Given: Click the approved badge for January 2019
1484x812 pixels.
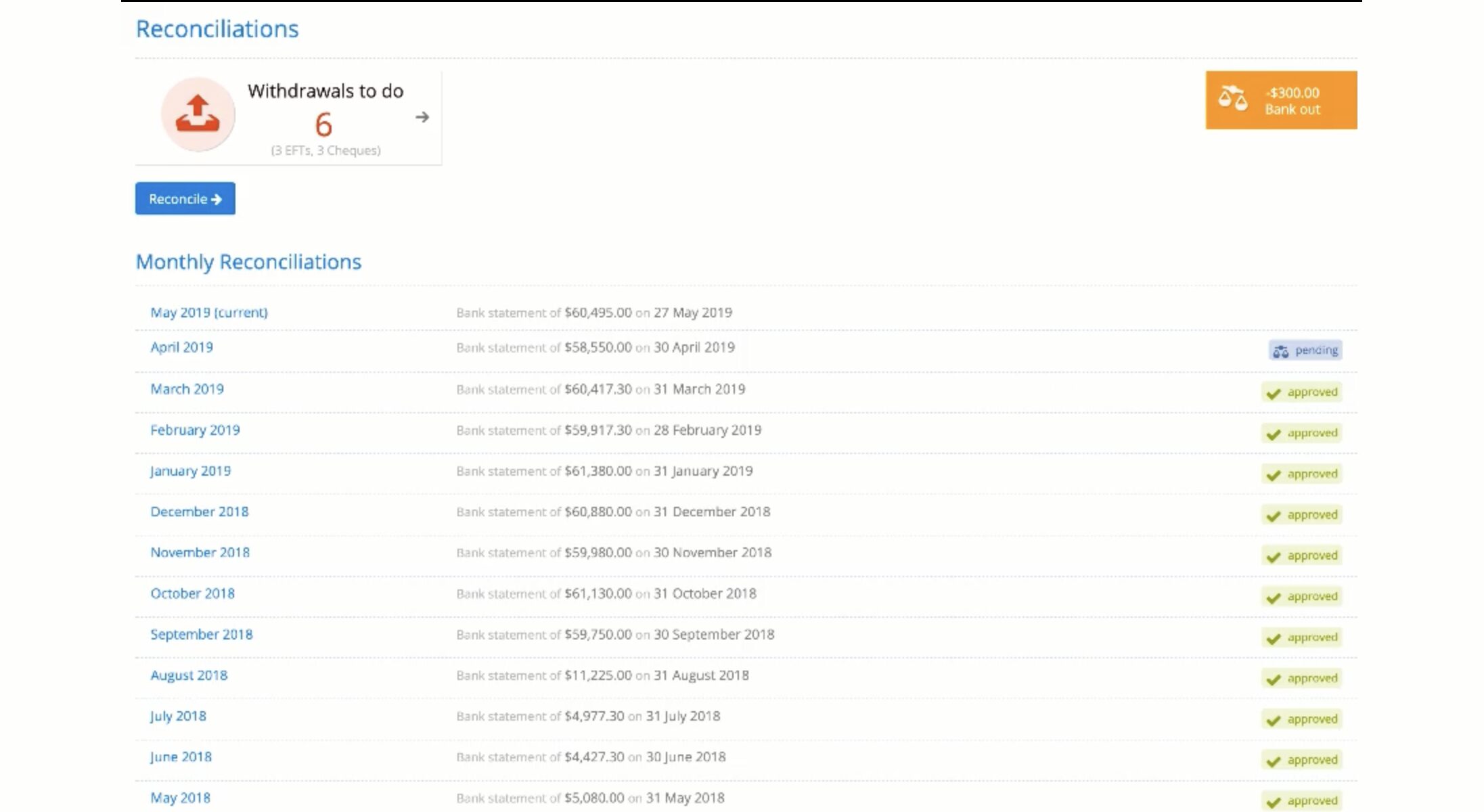Looking at the screenshot, I should (1301, 474).
